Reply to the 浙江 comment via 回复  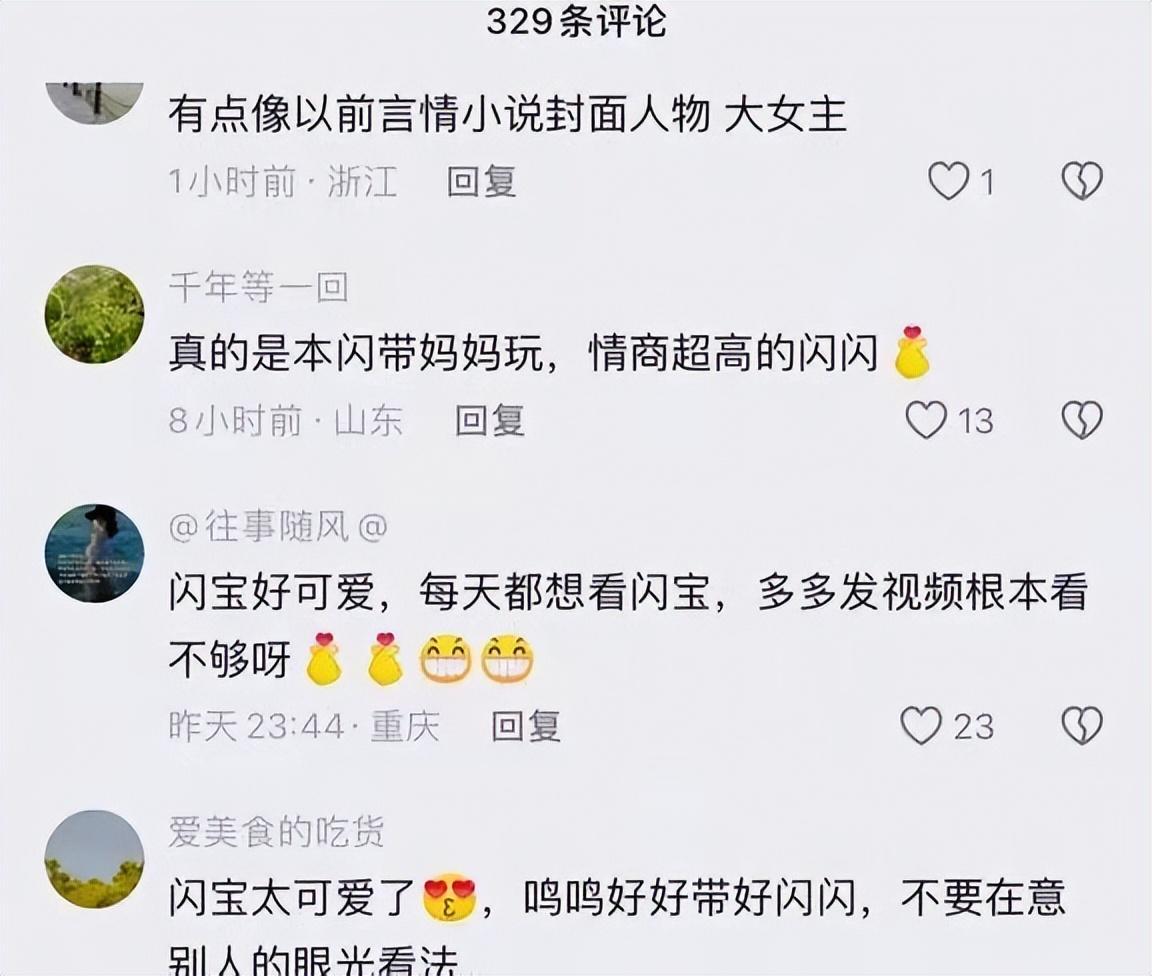click(482, 182)
